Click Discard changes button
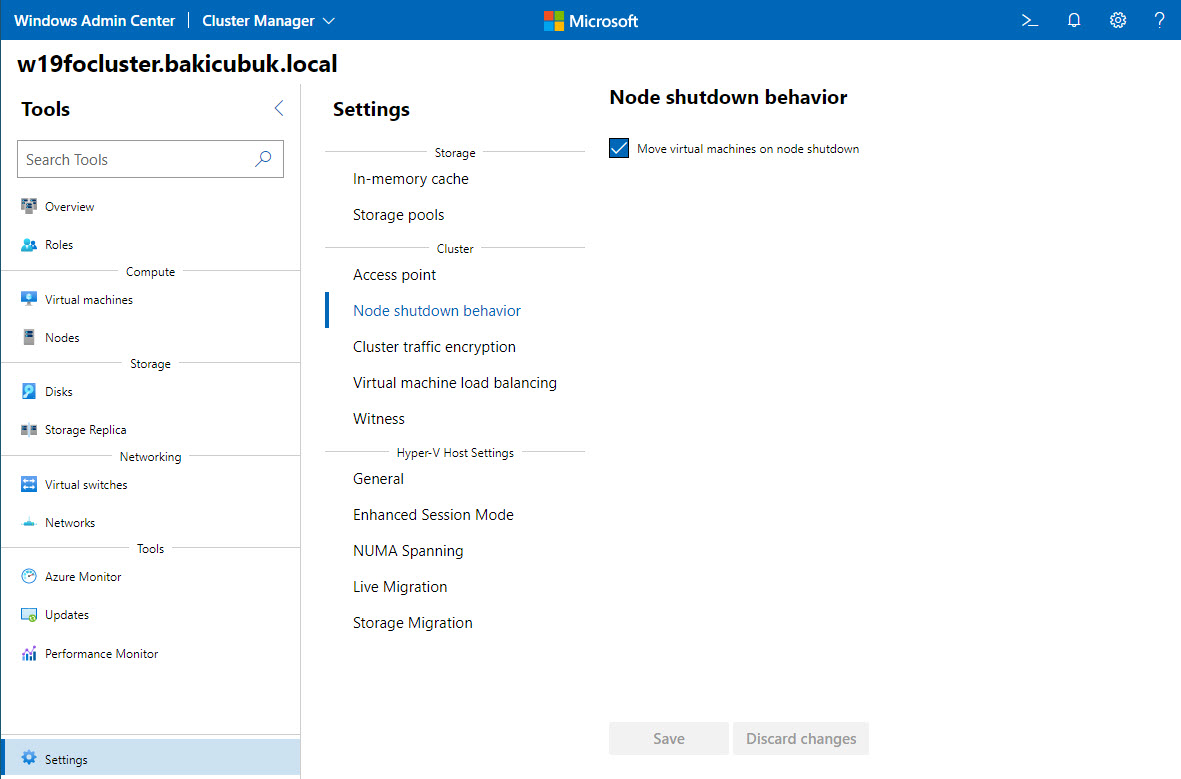 [x=801, y=738]
